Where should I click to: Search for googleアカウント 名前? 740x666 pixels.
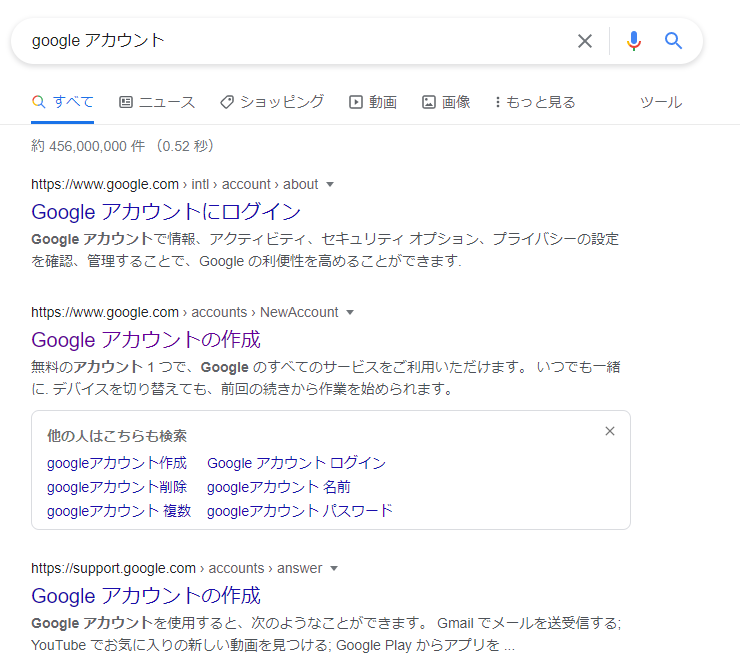[x=278, y=487]
